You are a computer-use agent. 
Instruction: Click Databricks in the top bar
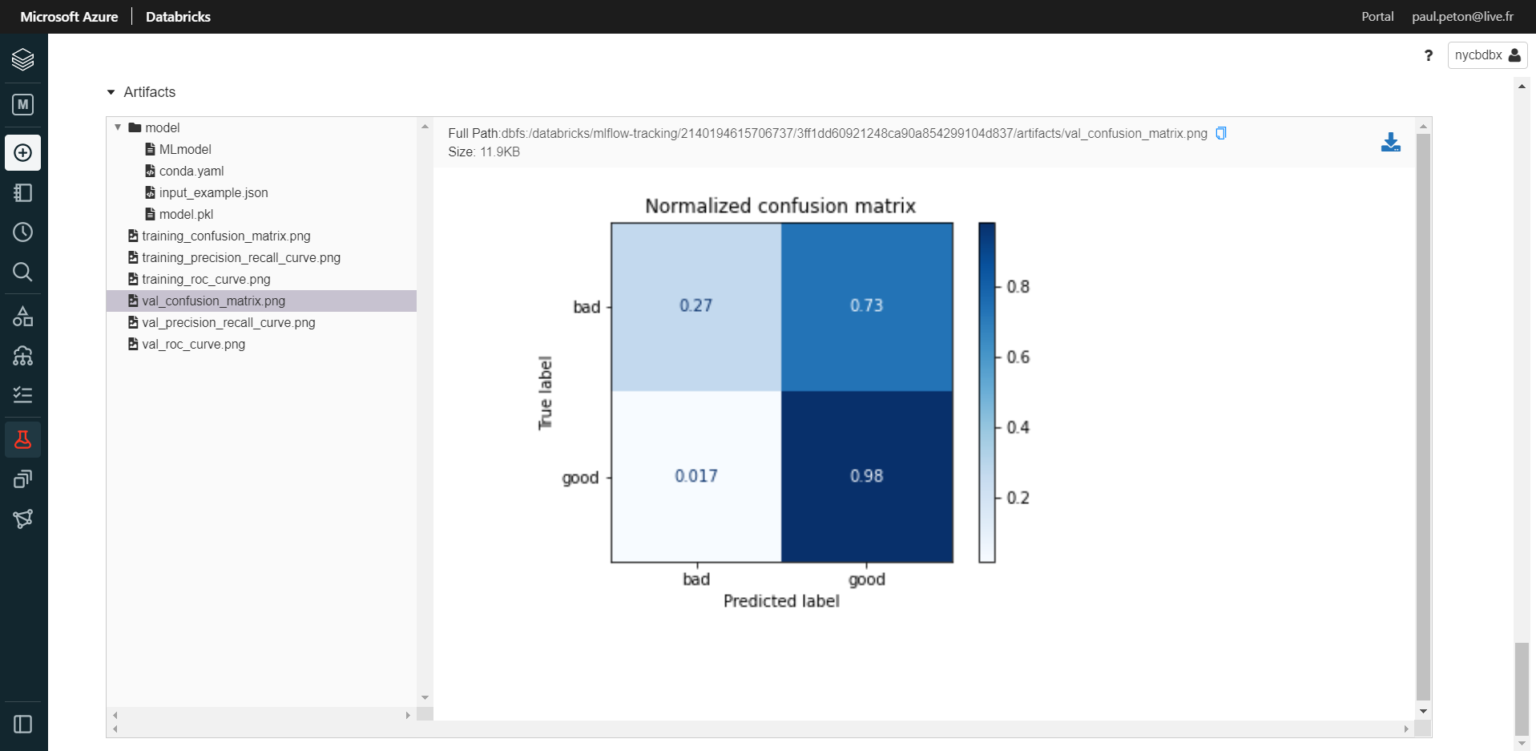[x=177, y=16]
